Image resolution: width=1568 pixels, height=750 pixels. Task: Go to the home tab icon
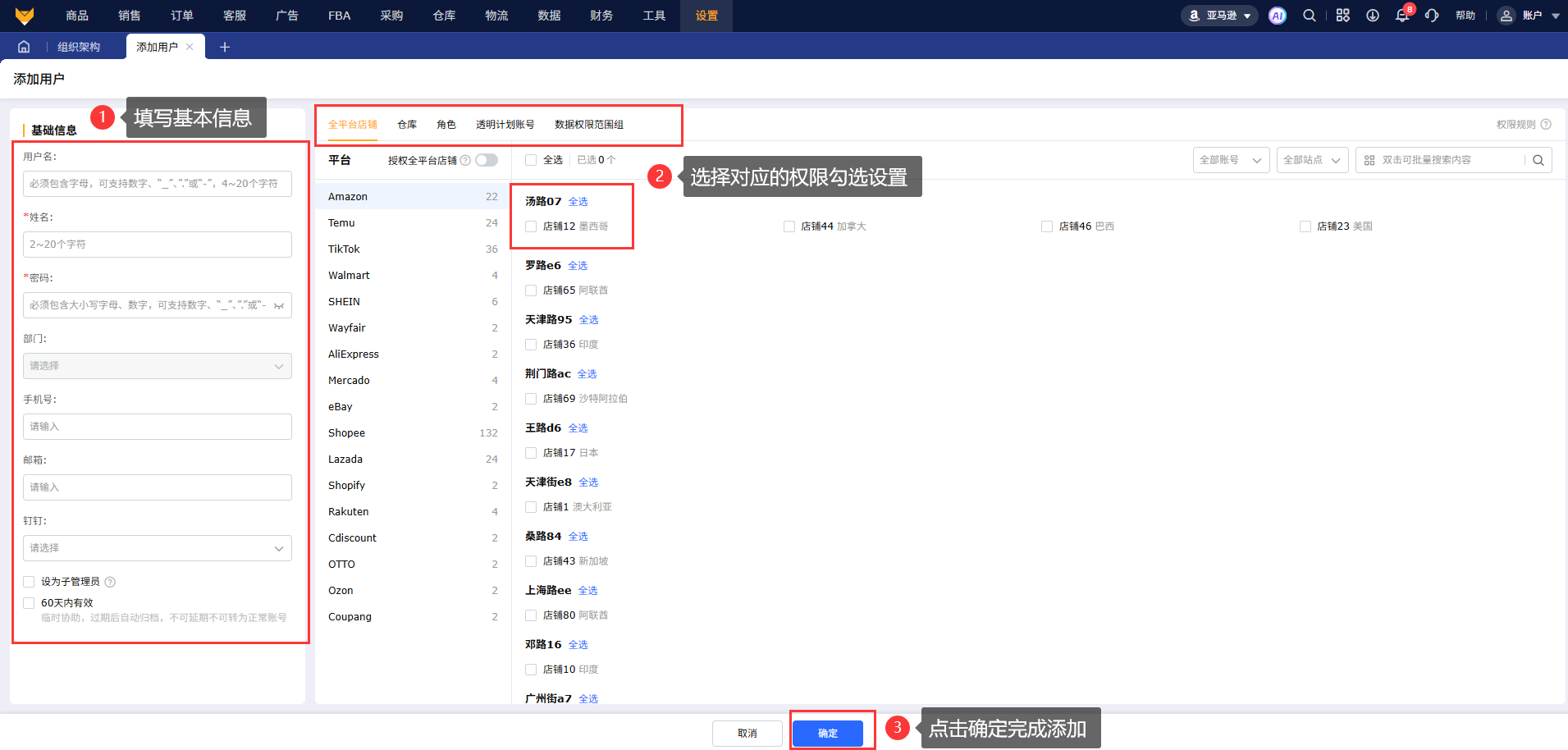(x=24, y=47)
